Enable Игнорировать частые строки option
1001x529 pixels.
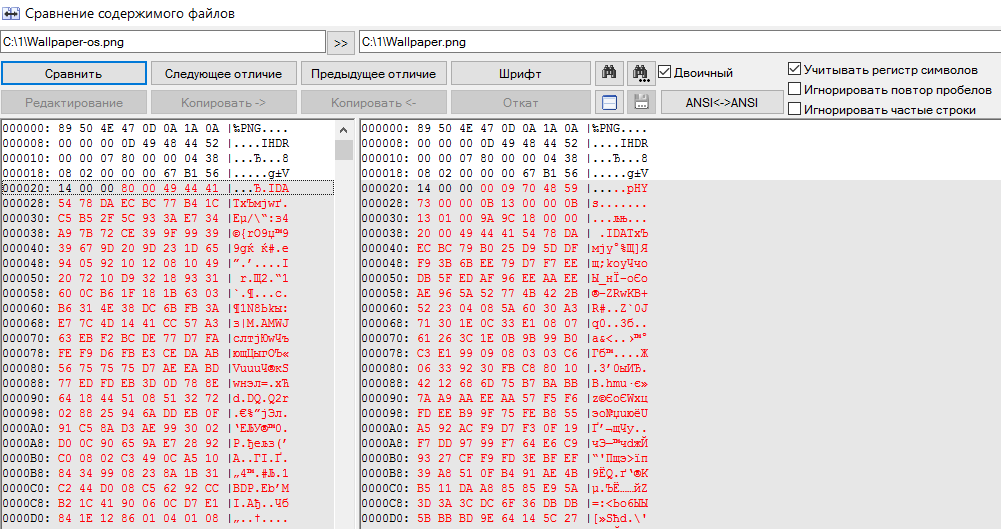point(795,109)
